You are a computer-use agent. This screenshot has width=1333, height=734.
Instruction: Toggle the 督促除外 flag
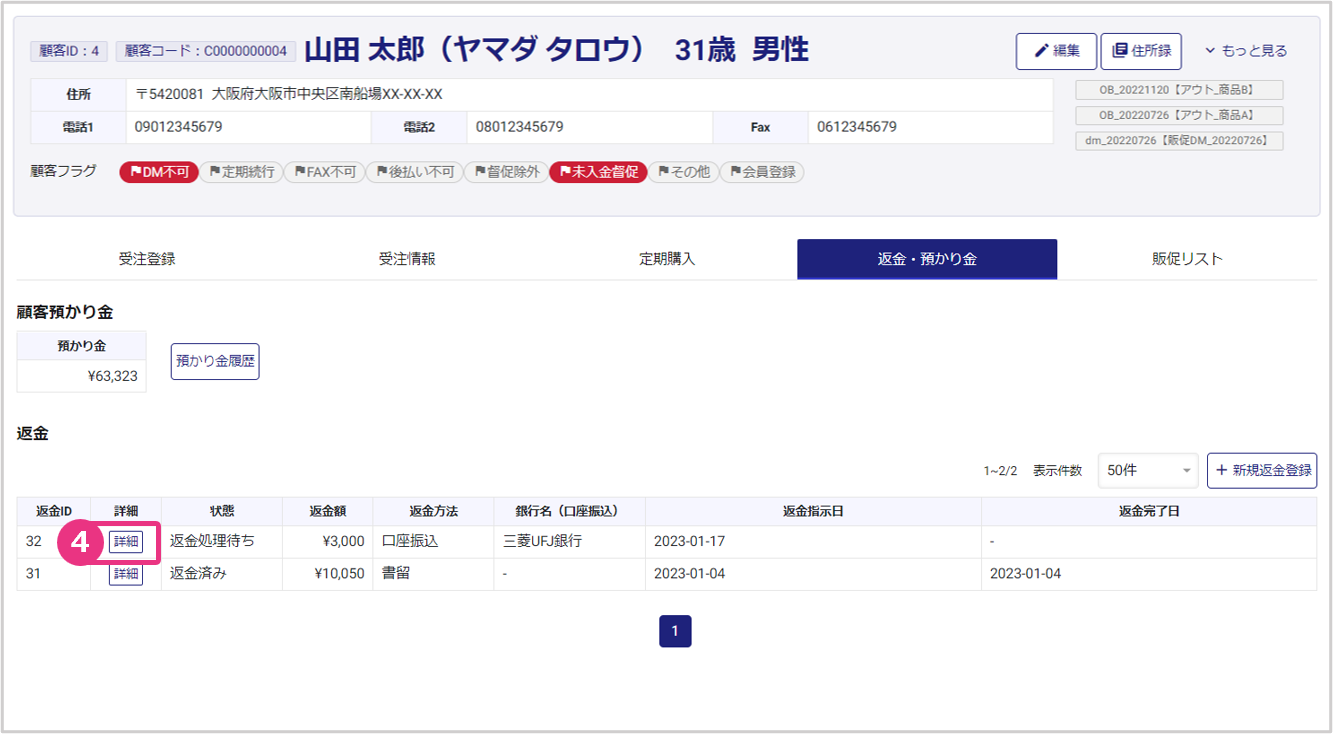pos(506,172)
